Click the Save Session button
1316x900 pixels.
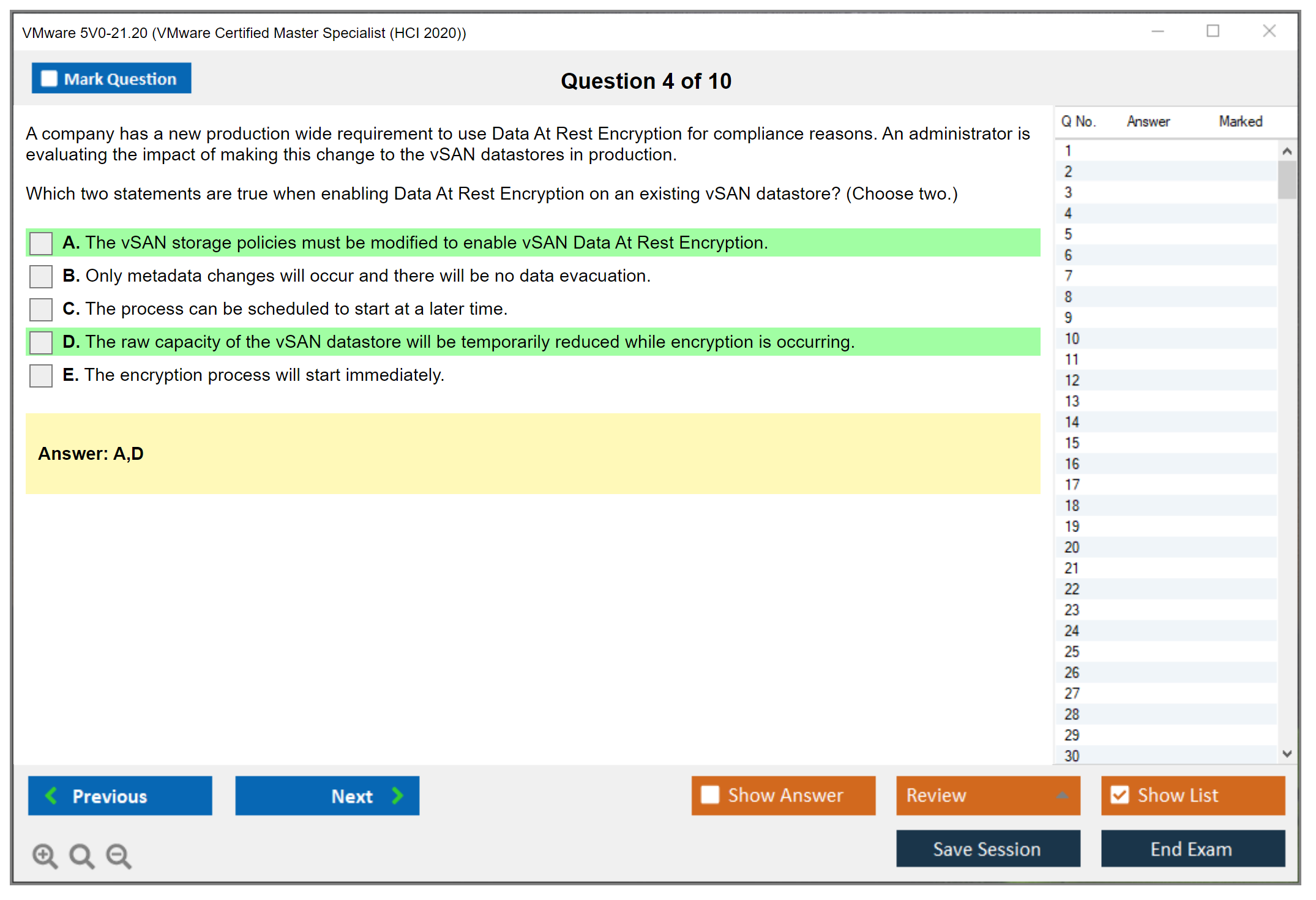point(987,849)
